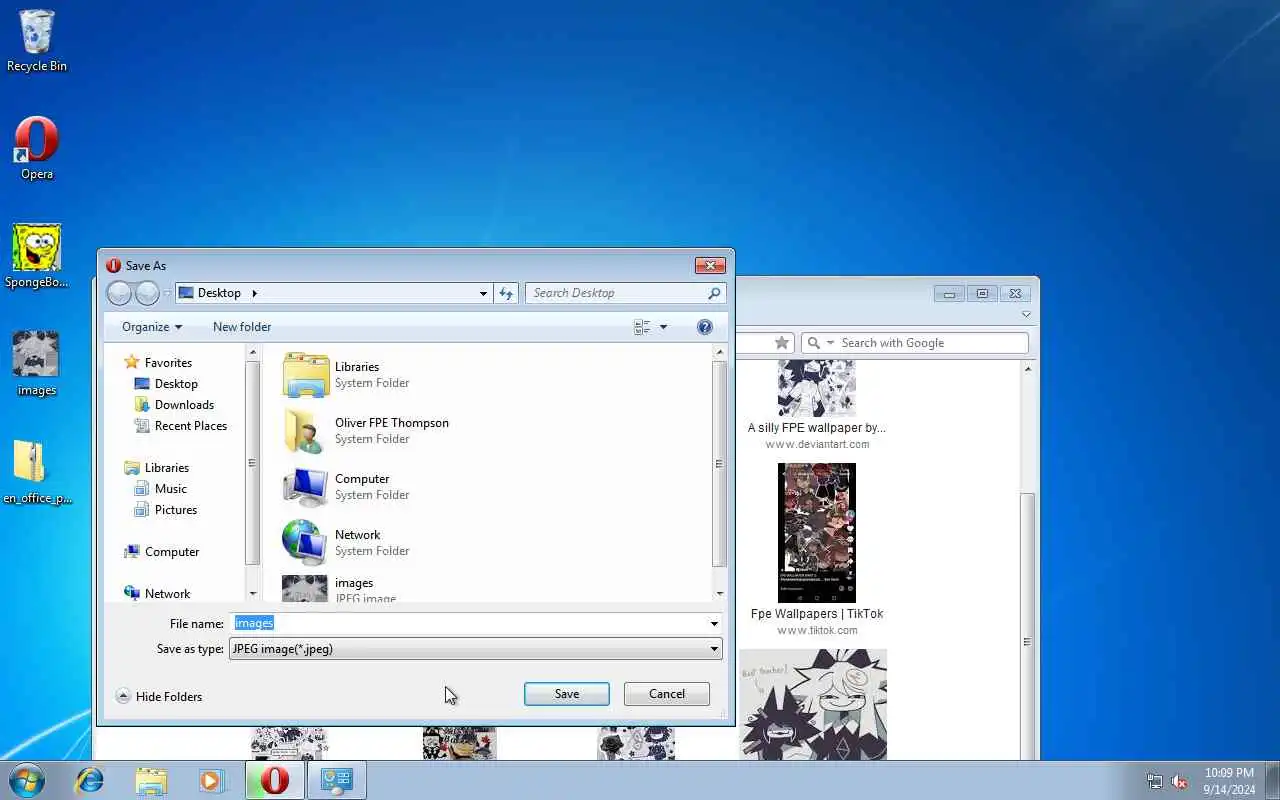The width and height of the screenshot is (1280, 800).
Task: Select the images file on the desktop
Action: [37, 364]
